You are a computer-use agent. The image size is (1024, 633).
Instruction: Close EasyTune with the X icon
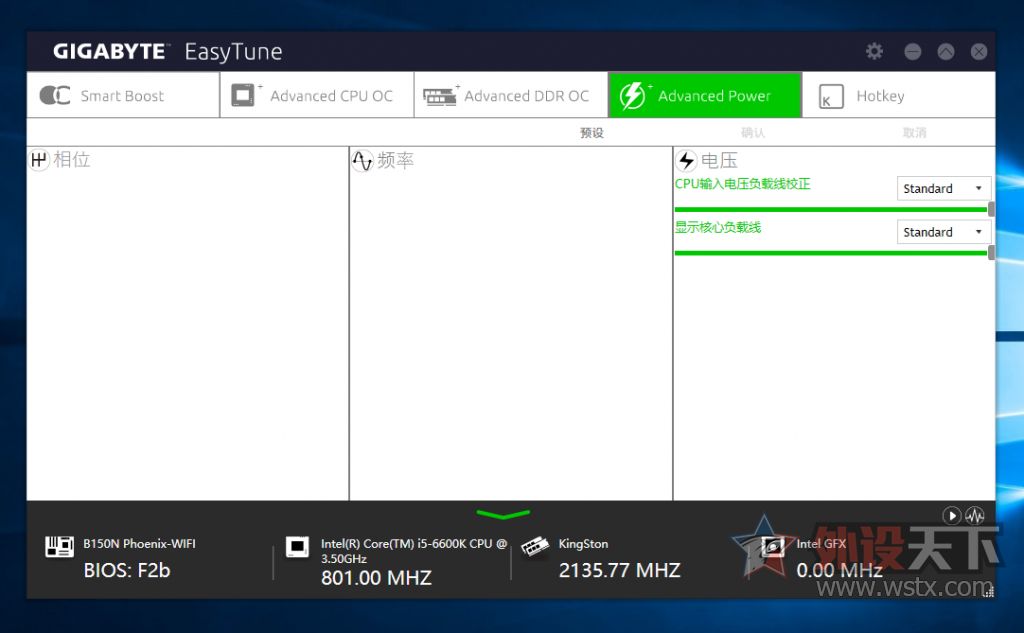click(x=978, y=52)
